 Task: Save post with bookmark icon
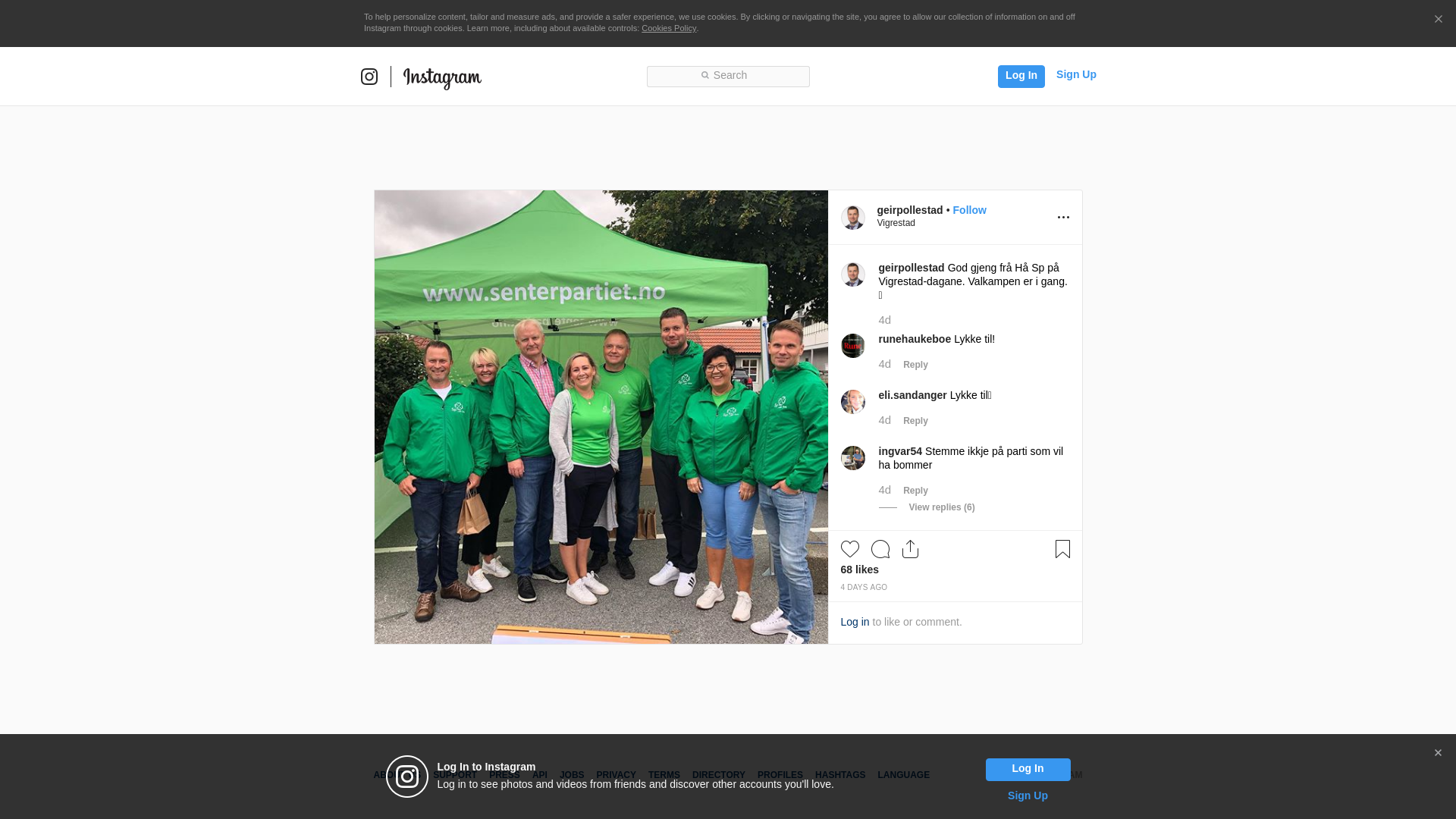[x=1062, y=549]
